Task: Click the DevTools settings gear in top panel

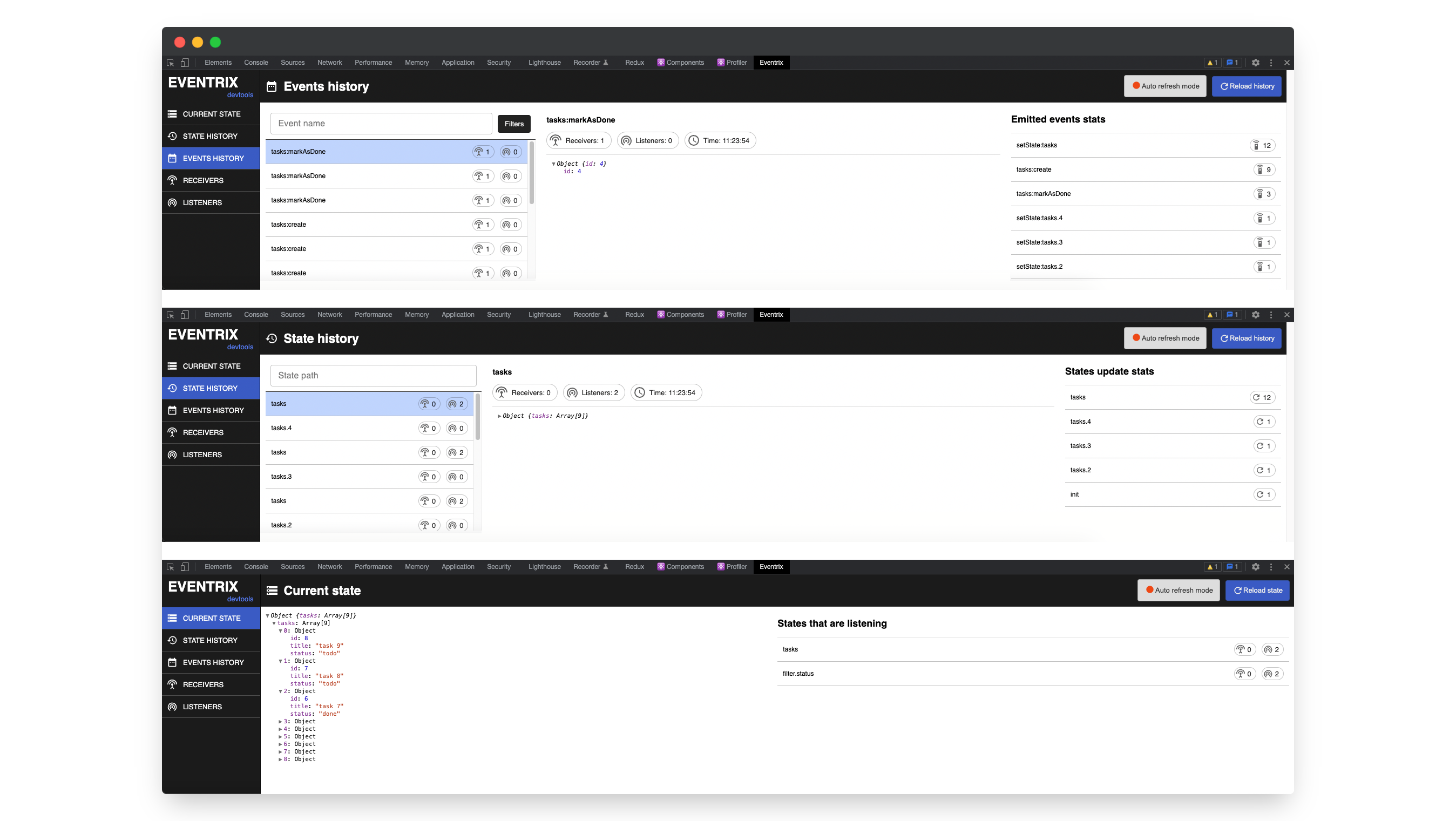Action: point(1255,63)
